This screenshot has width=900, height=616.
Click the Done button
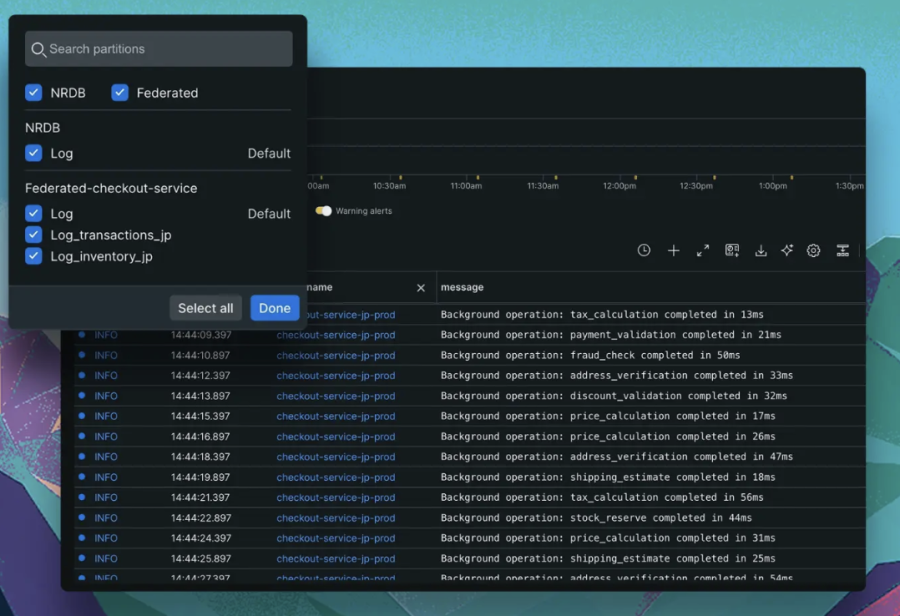275,308
